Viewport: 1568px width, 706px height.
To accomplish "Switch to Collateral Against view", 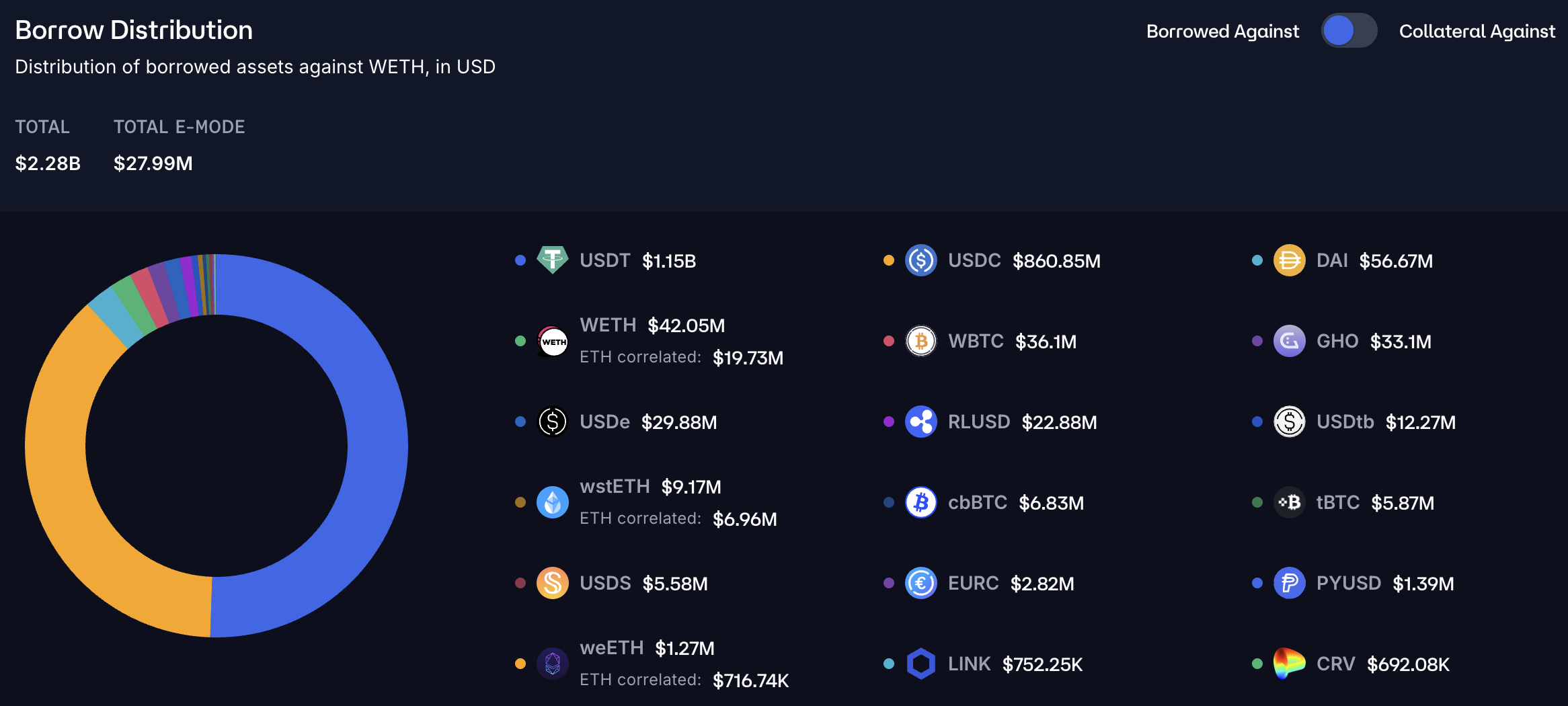I will (x=1477, y=32).
